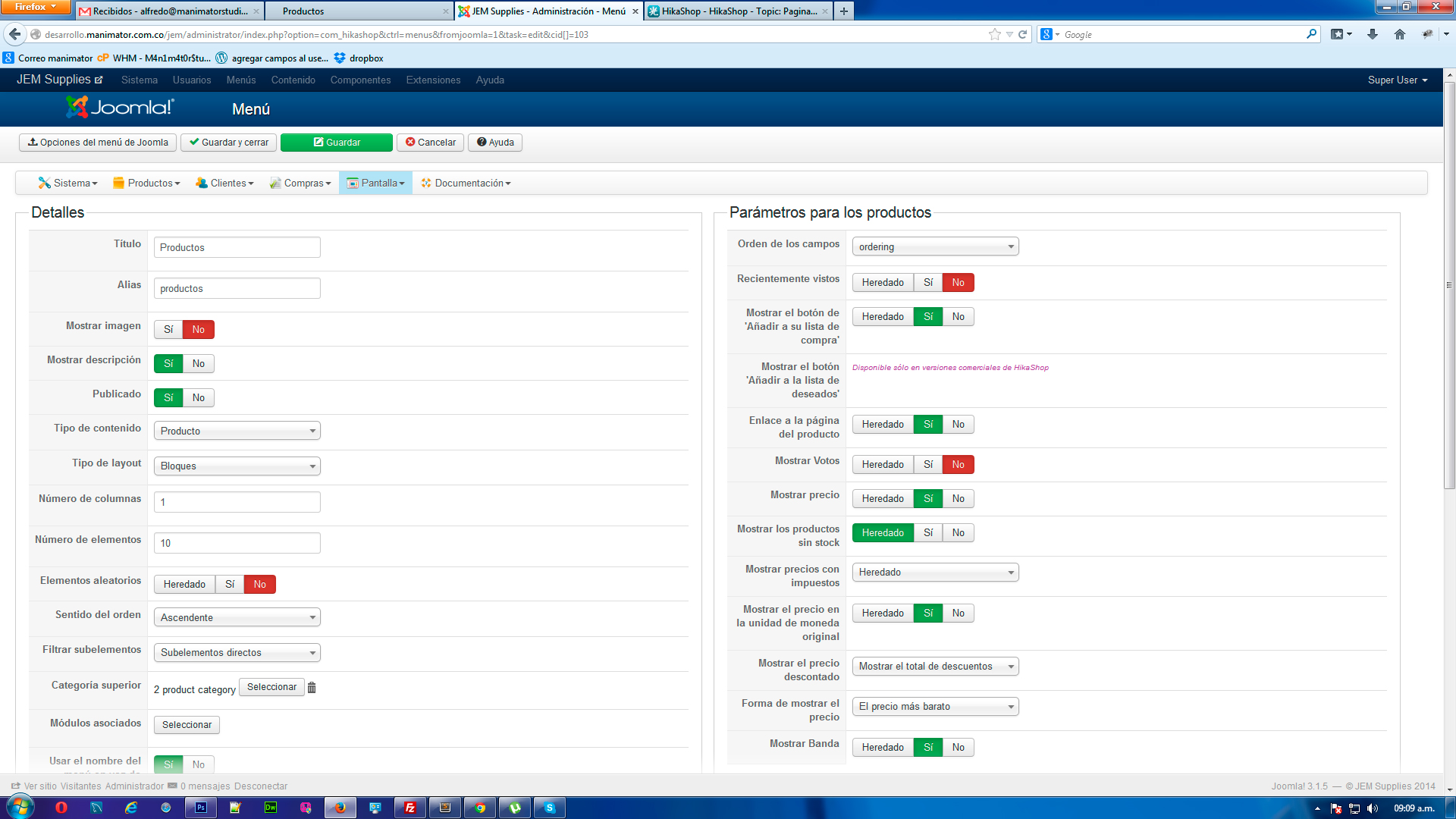The height and width of the screenshot is (819, 1456).
Task: Set Mostrar Votos to Heredado
Action: click(882, 464)
